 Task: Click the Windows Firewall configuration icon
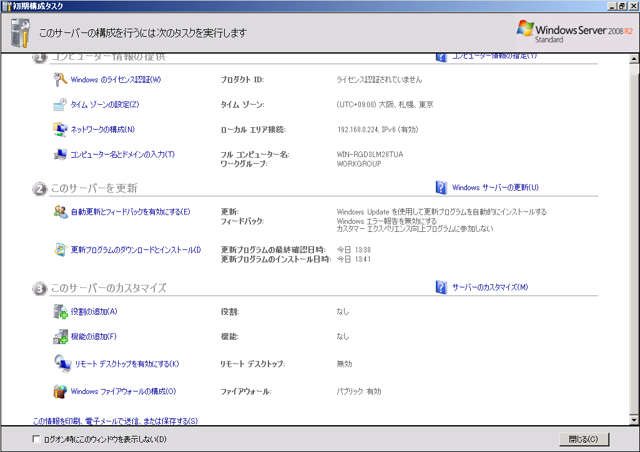point(60,391)
